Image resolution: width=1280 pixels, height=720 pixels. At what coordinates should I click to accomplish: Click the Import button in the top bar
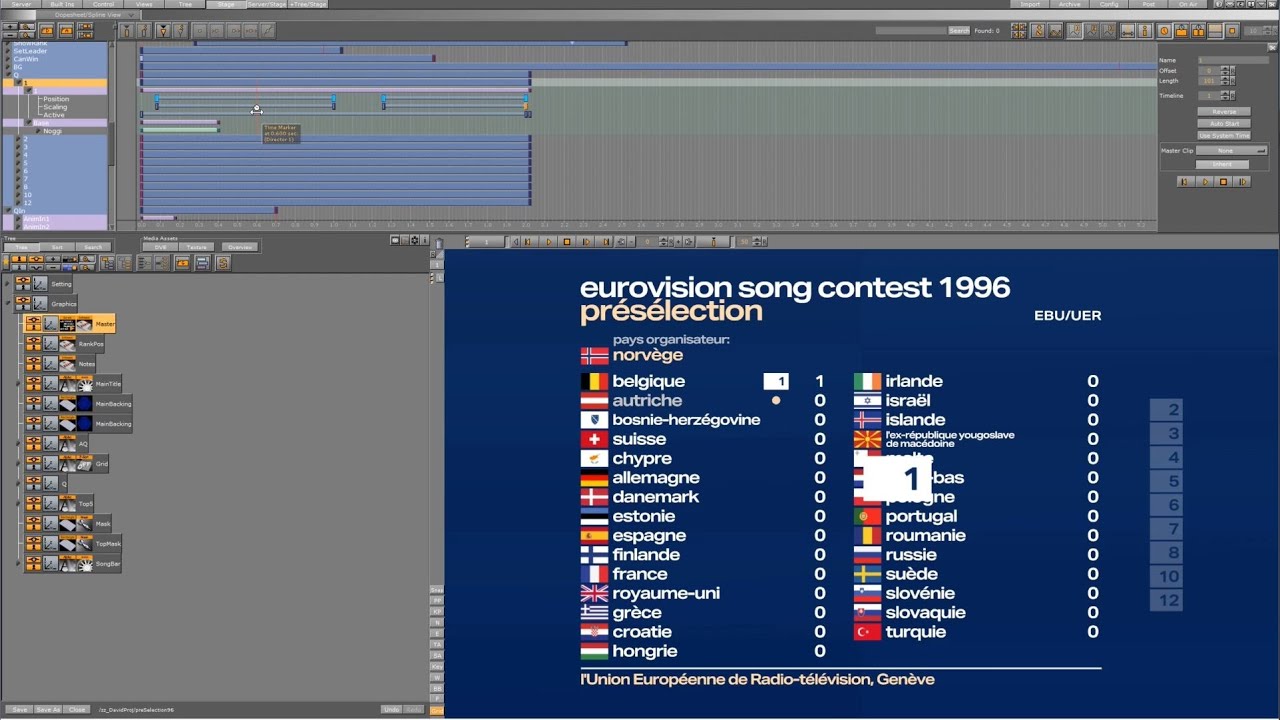[1030, 4]
